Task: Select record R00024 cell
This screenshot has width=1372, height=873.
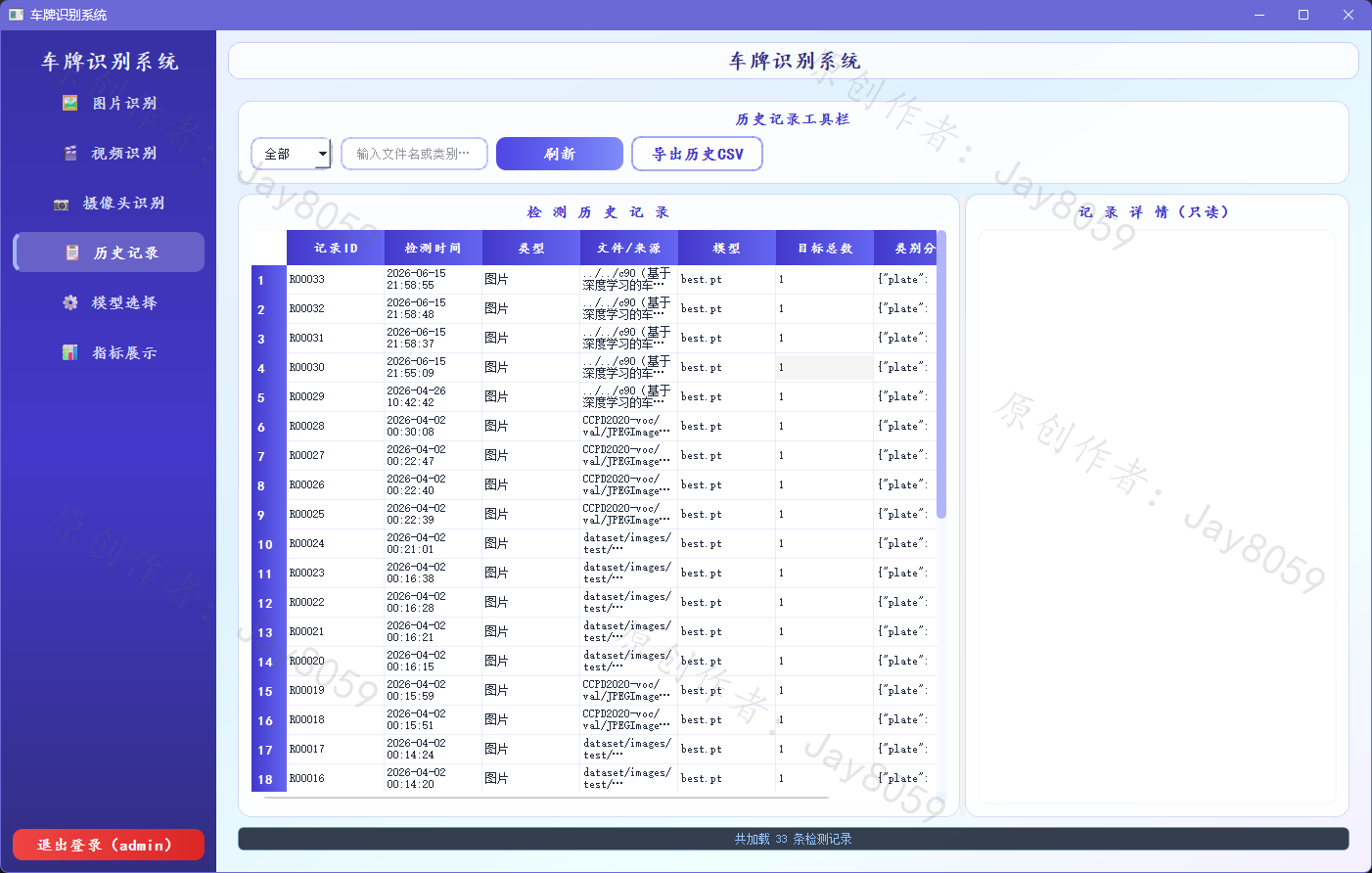Action: pyautogui.click(x=336, y=544)
